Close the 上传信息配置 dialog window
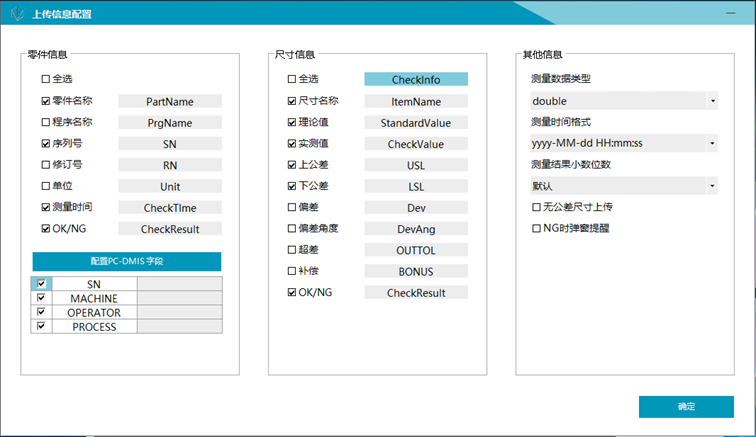The width and height of the screenshot is (756, 437). coord(733,13)
